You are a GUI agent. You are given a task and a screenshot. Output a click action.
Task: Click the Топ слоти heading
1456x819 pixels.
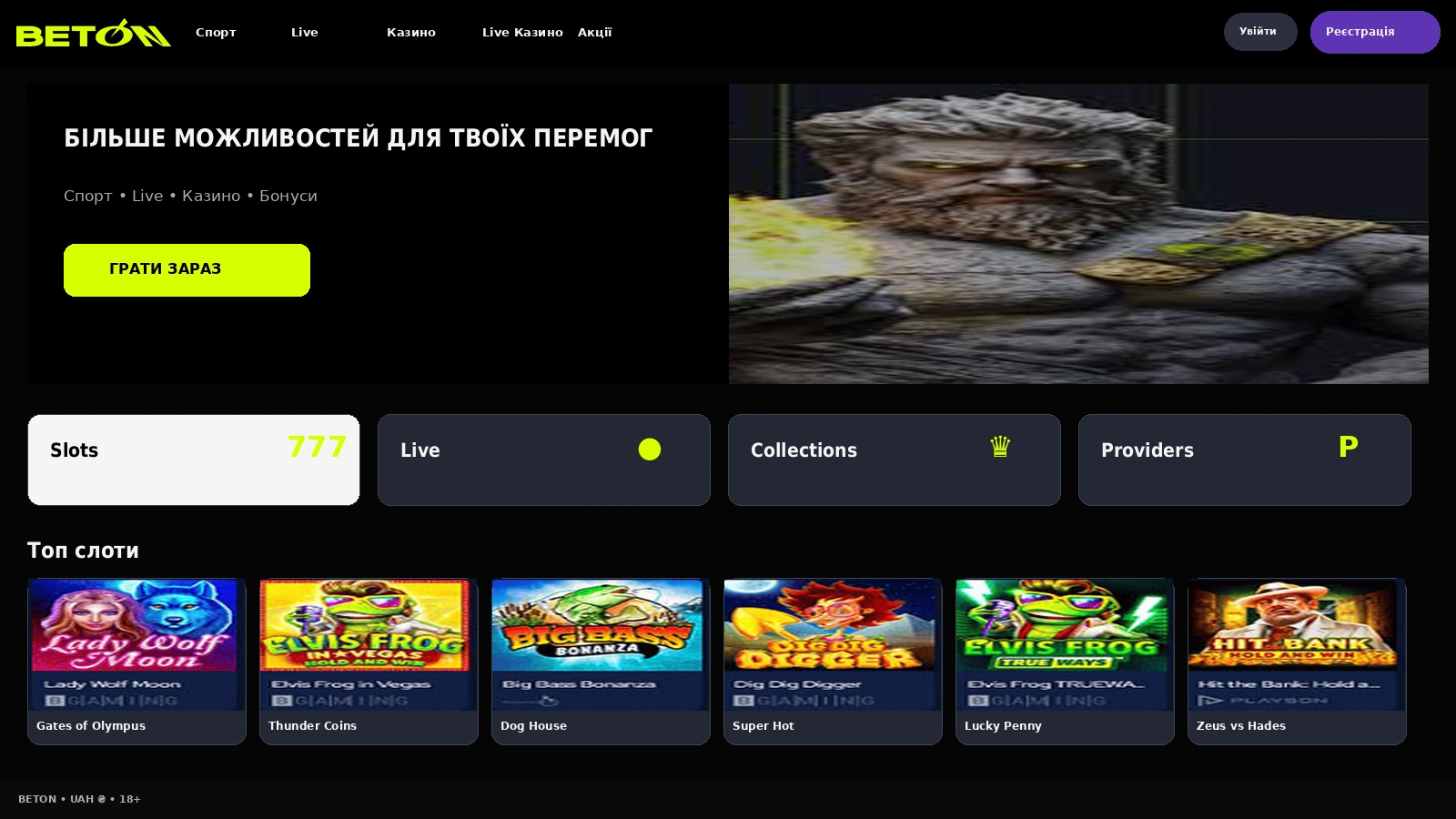point(83,551)
